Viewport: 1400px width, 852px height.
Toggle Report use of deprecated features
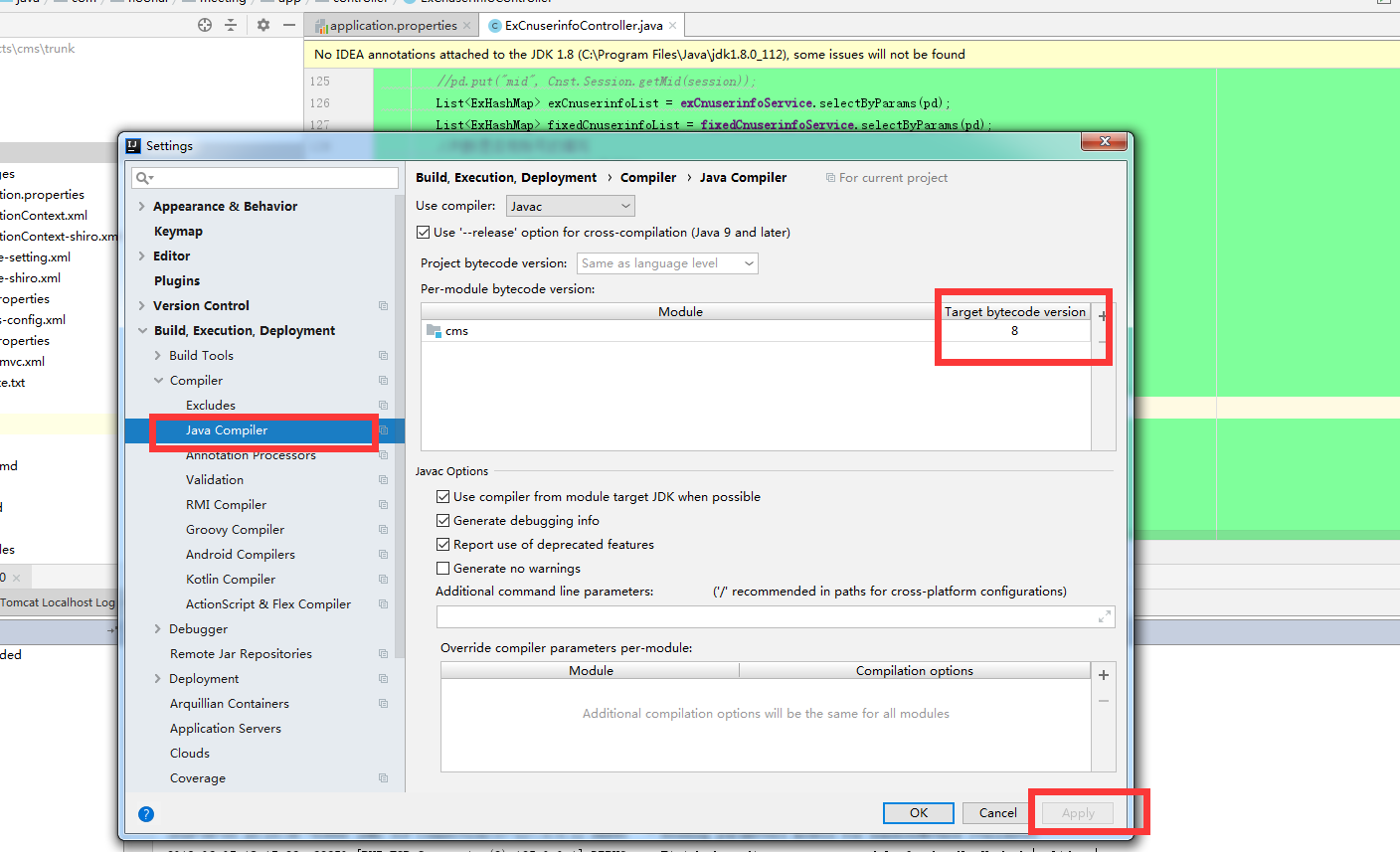[443, 545]
